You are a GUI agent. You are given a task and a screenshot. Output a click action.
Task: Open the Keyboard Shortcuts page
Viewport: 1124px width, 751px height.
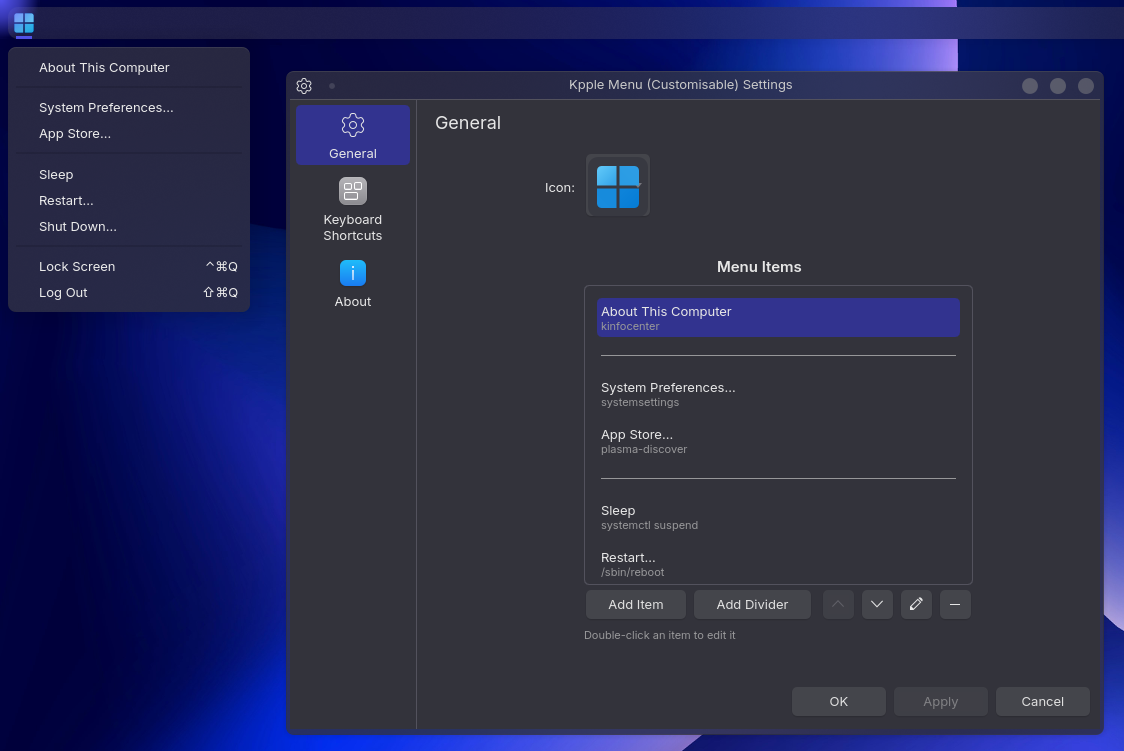(353, 210)
